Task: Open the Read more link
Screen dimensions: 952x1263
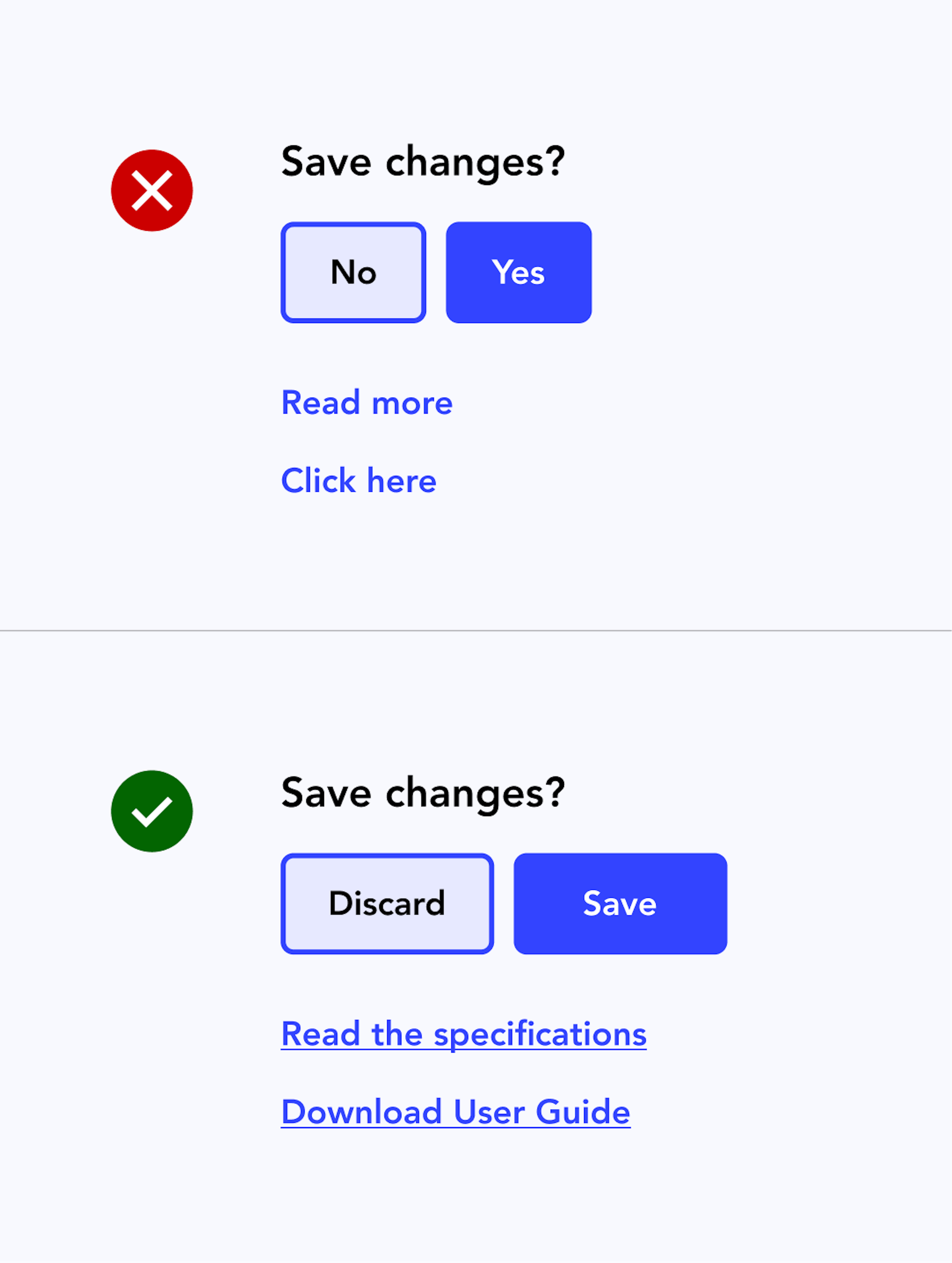Action: (x=367, y=403)
